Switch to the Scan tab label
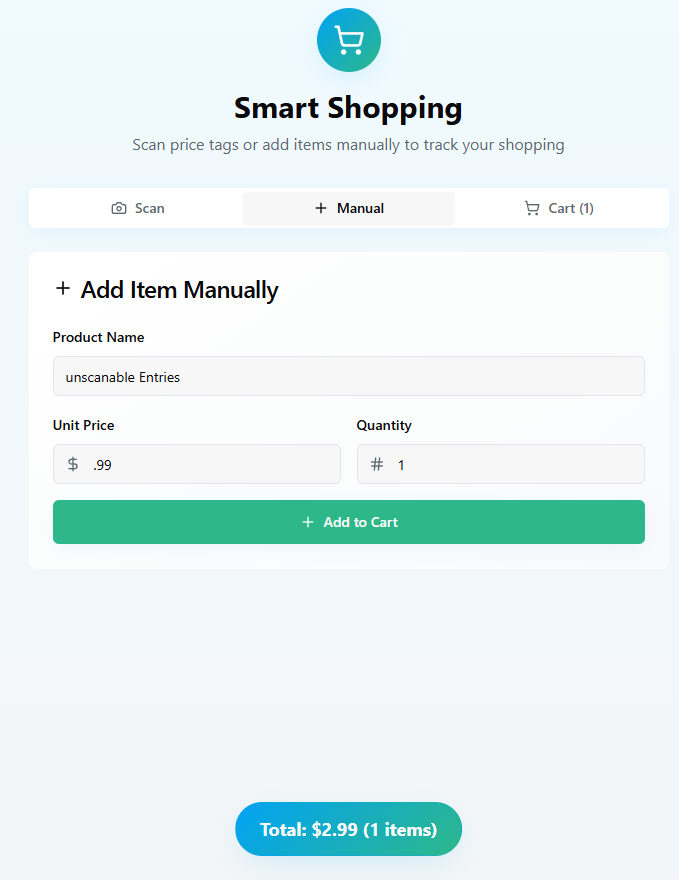 (150, 208)
